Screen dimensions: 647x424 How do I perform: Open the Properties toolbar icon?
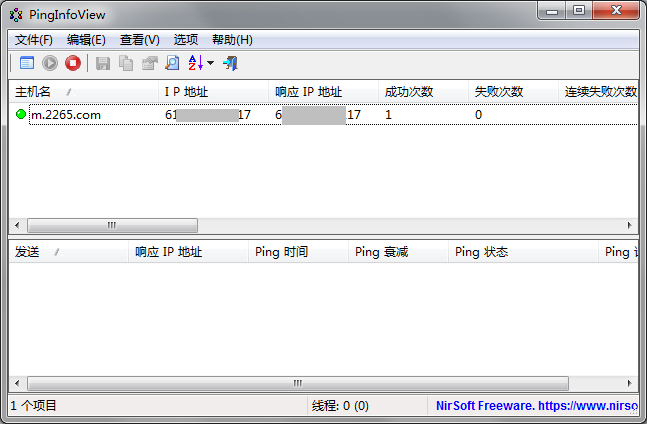[149, 63]
